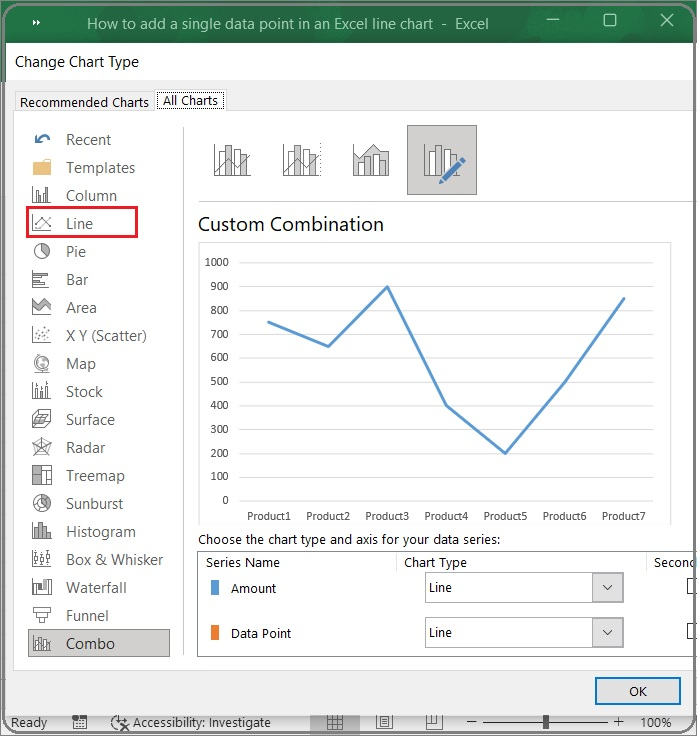Viewport: 700px width, 736px height.
Task: Adjust the zoom slider handle
Action: pos(546,722)
